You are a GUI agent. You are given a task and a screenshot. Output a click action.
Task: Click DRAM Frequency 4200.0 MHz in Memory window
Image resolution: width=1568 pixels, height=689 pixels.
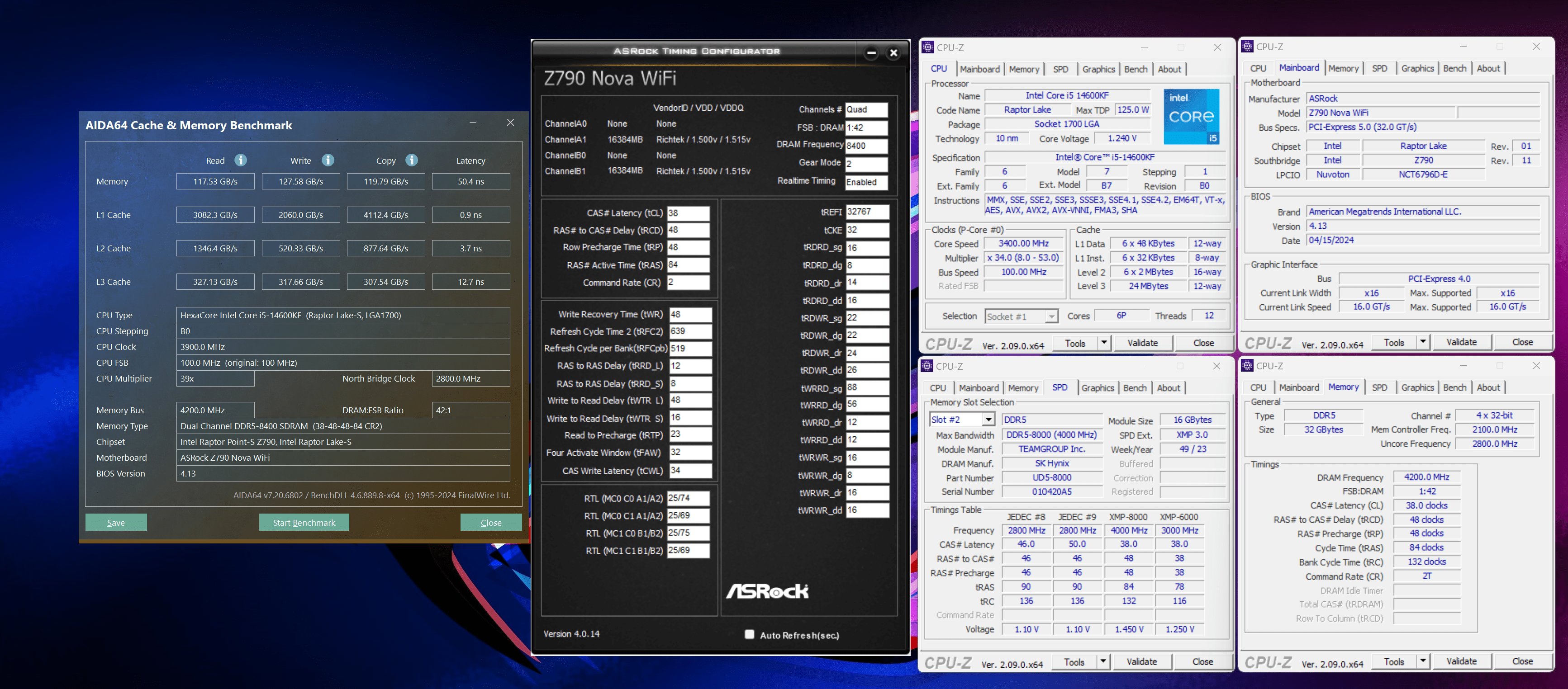click(1427, 477)
